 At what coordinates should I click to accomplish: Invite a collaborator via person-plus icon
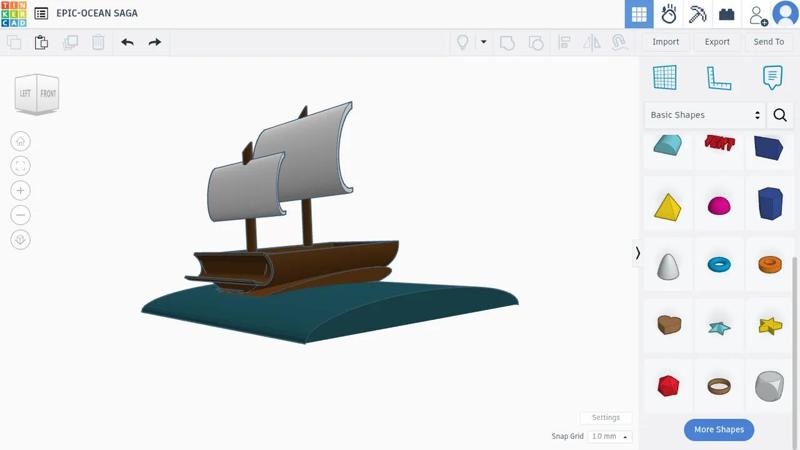click(758, 15)
